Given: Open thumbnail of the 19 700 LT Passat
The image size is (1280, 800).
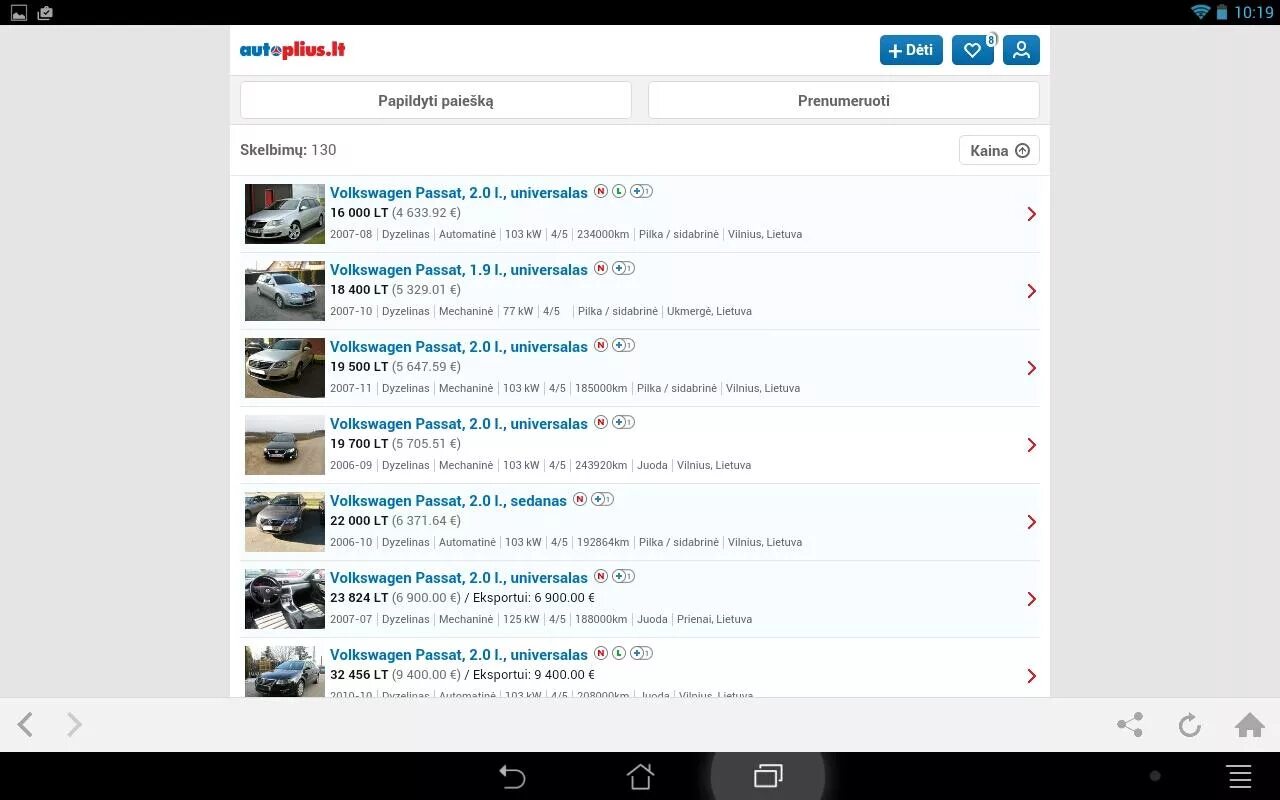Looking at the screenshot, I should pos(285,445).
